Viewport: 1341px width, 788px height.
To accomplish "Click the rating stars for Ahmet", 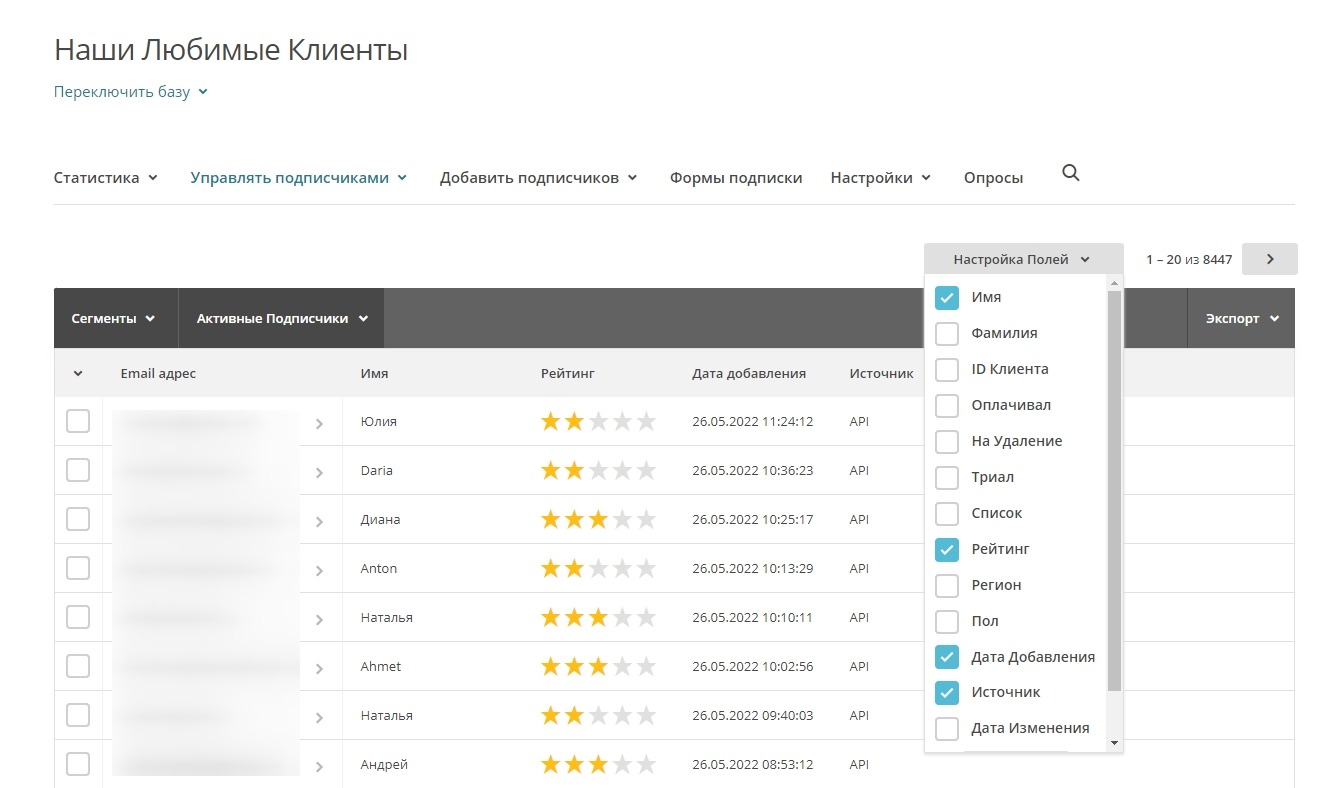I will tap(598, 666).
